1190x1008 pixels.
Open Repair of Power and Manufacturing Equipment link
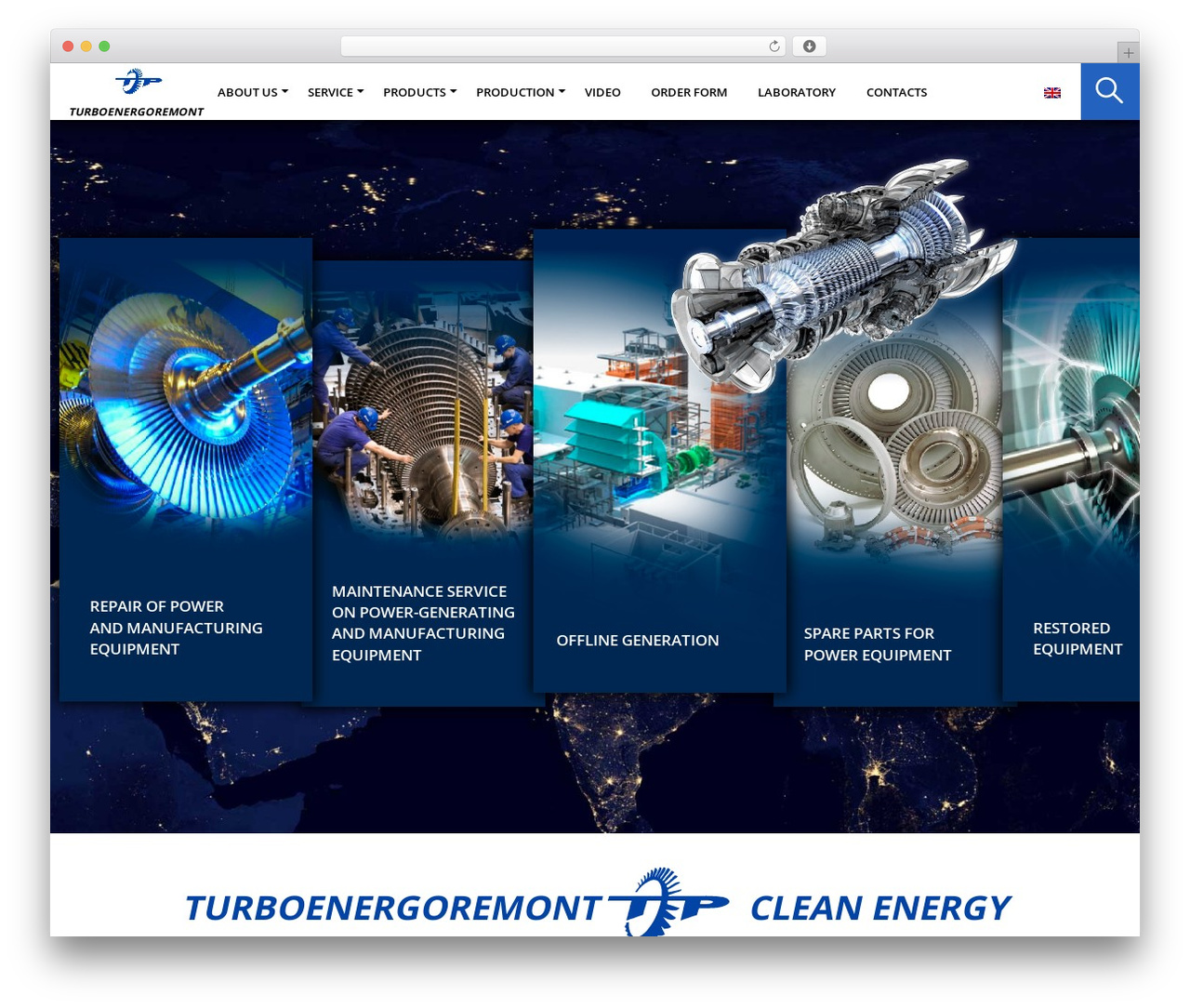pyautogui.click(x=177, y=628)
